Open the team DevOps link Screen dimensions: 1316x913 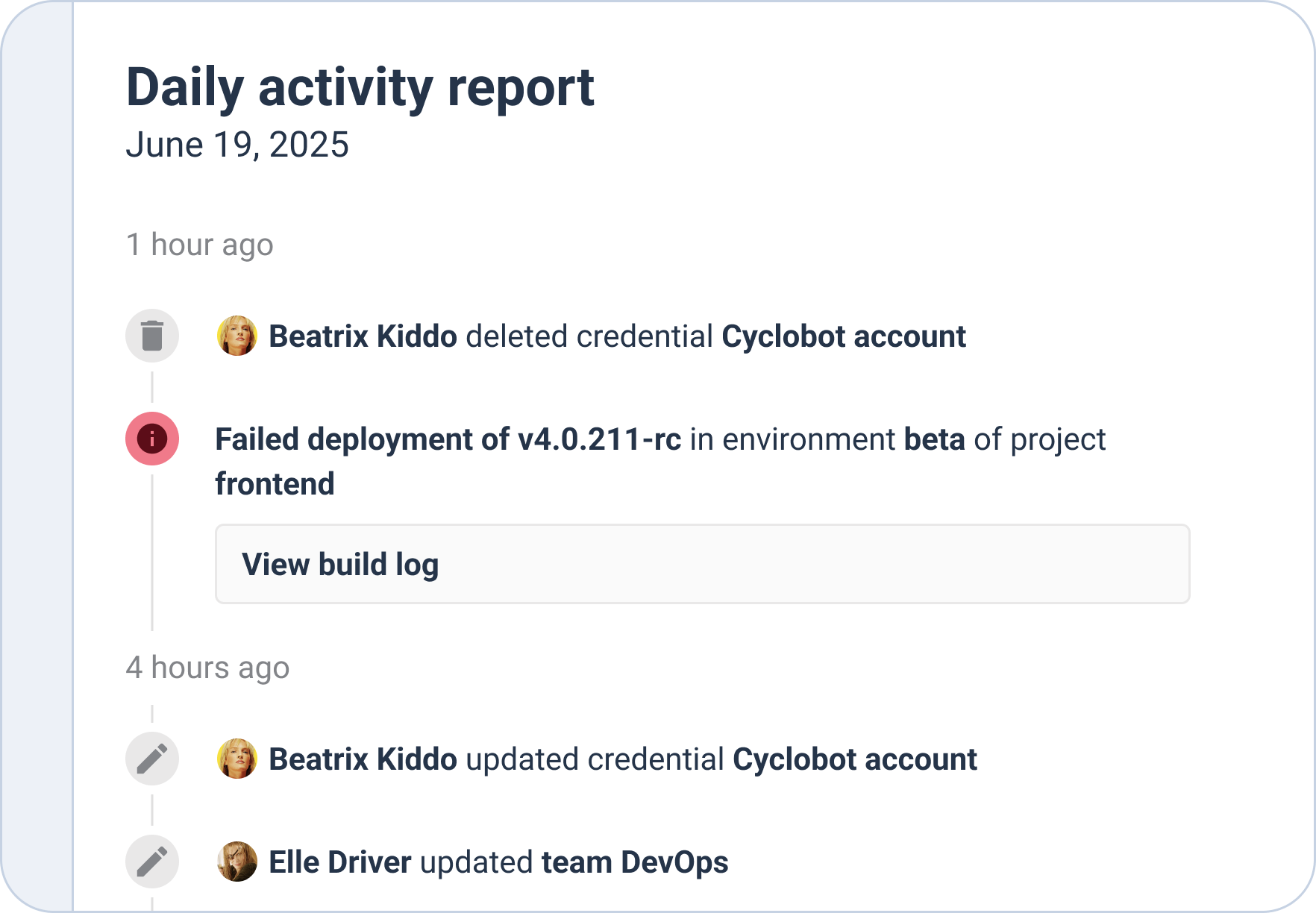(x=634, y=862)
